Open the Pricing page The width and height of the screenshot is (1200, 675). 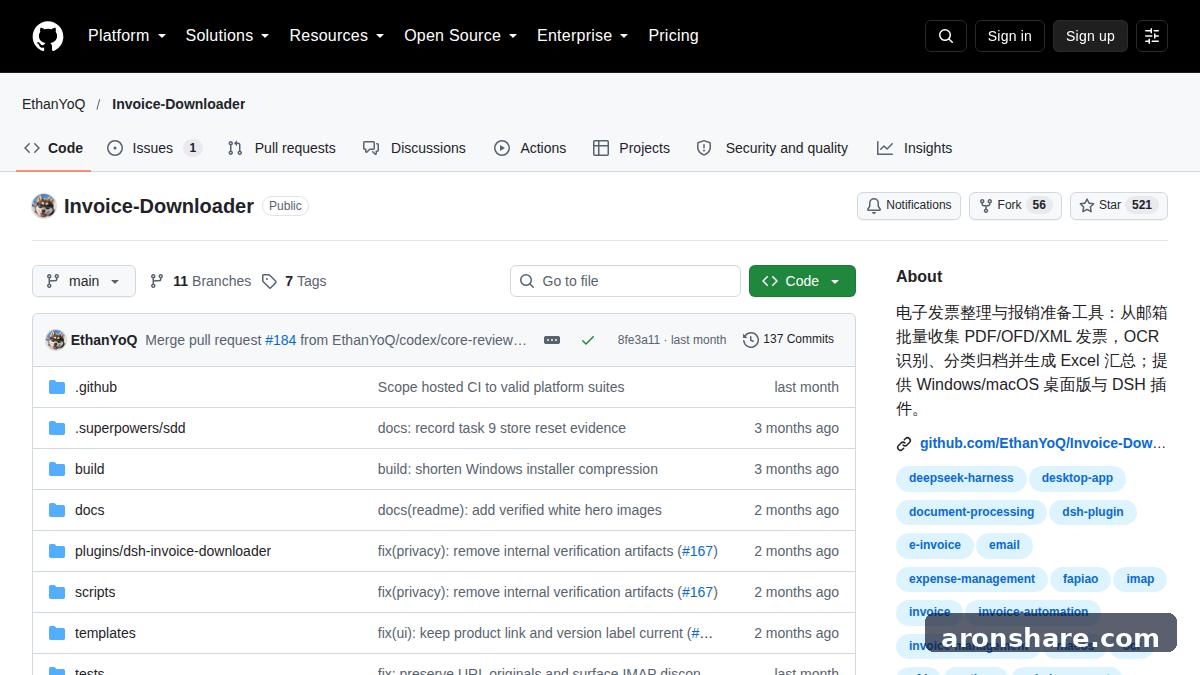point(673,36)
